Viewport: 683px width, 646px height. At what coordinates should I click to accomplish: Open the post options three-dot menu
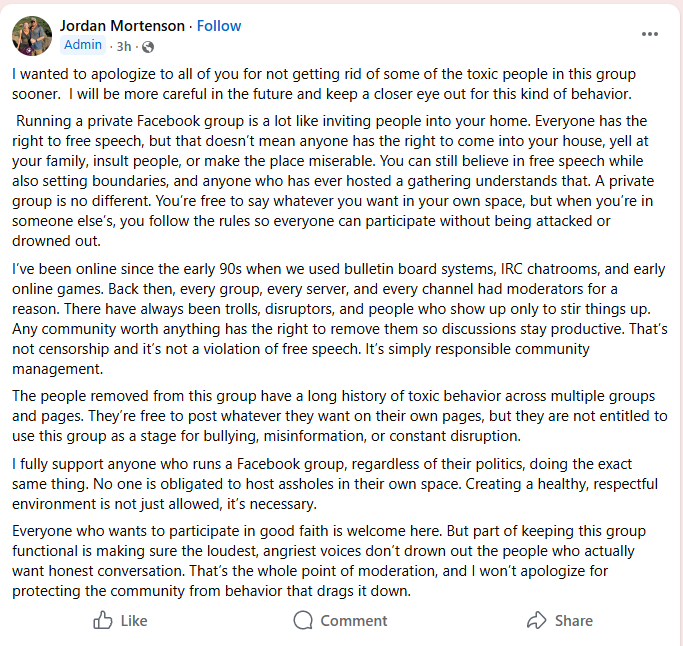point(650,33)
